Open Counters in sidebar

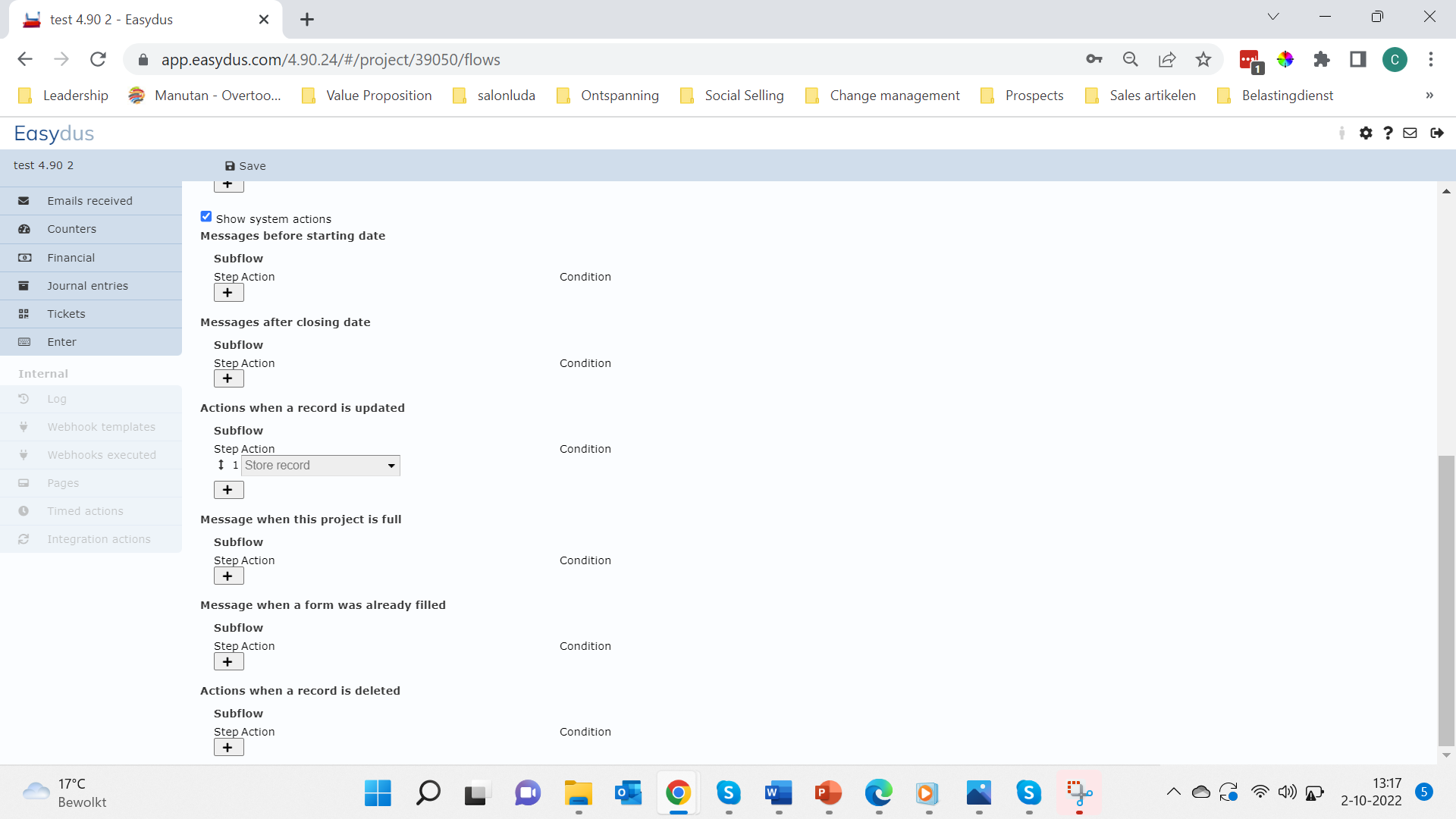coord(91,229)
